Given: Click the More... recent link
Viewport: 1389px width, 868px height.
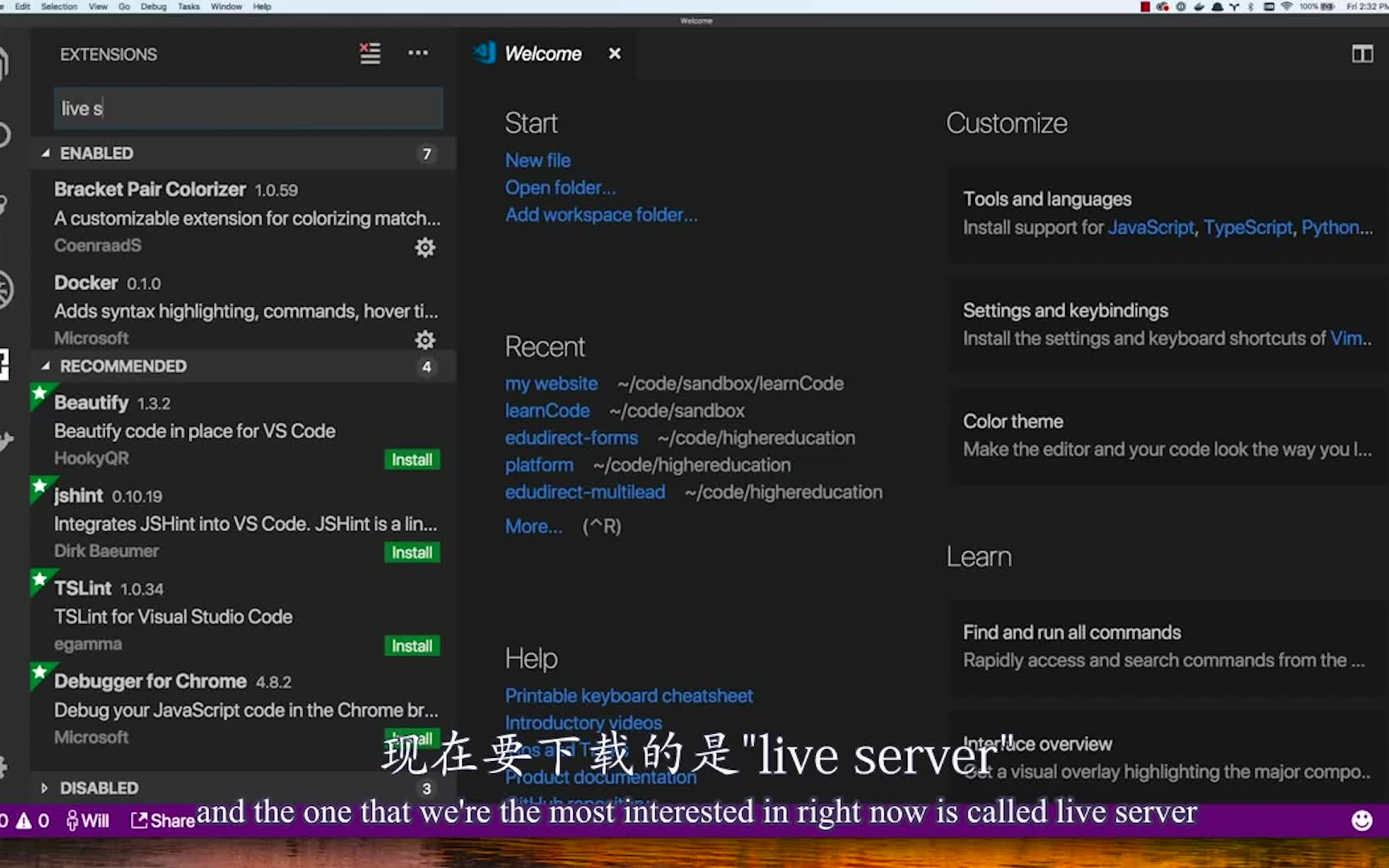Looking at the screenshot, I should [x=534, y=526].
